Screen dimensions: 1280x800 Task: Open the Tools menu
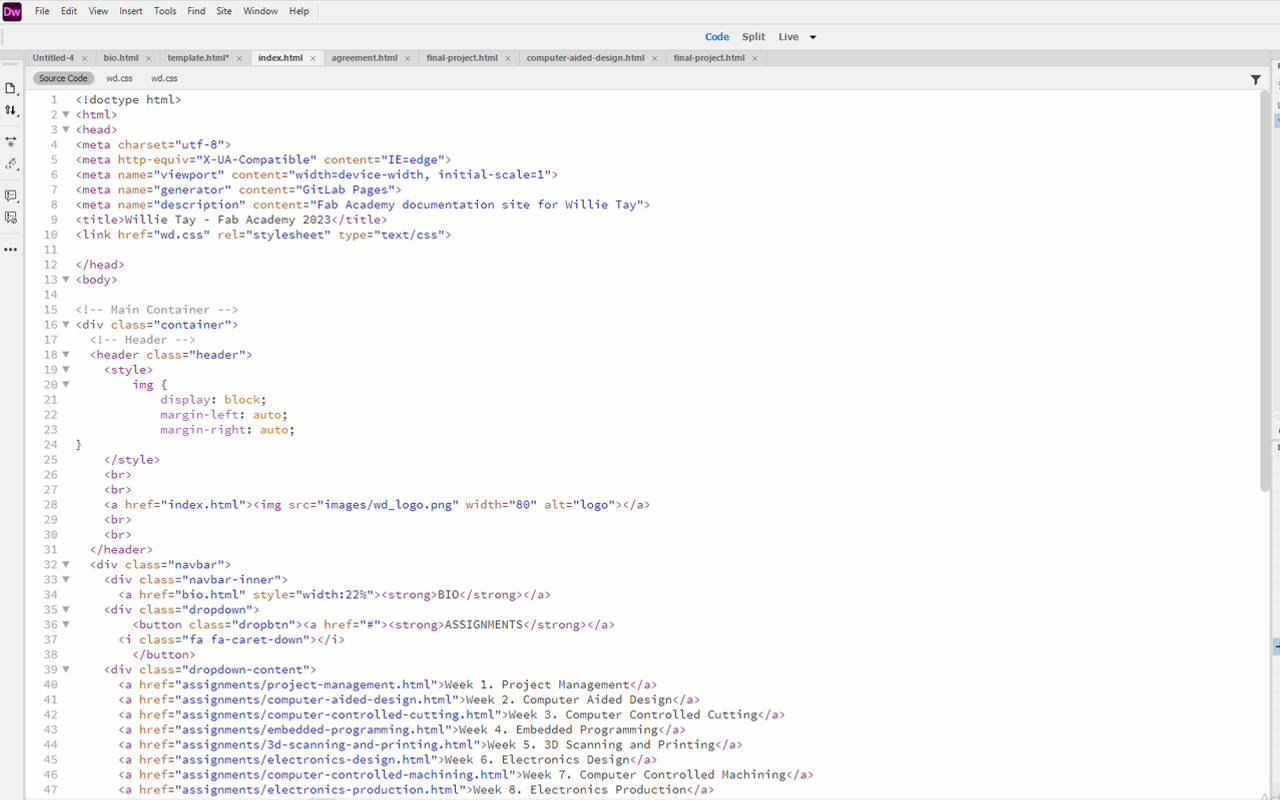[x=165, y=11]
